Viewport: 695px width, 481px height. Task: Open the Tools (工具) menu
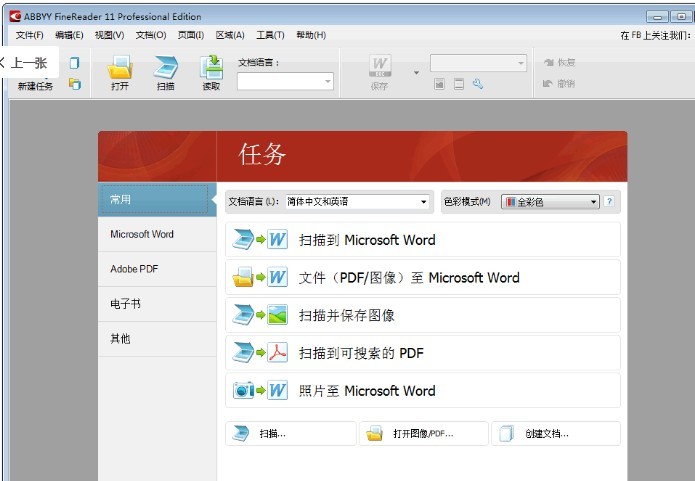tap(270, 35)
